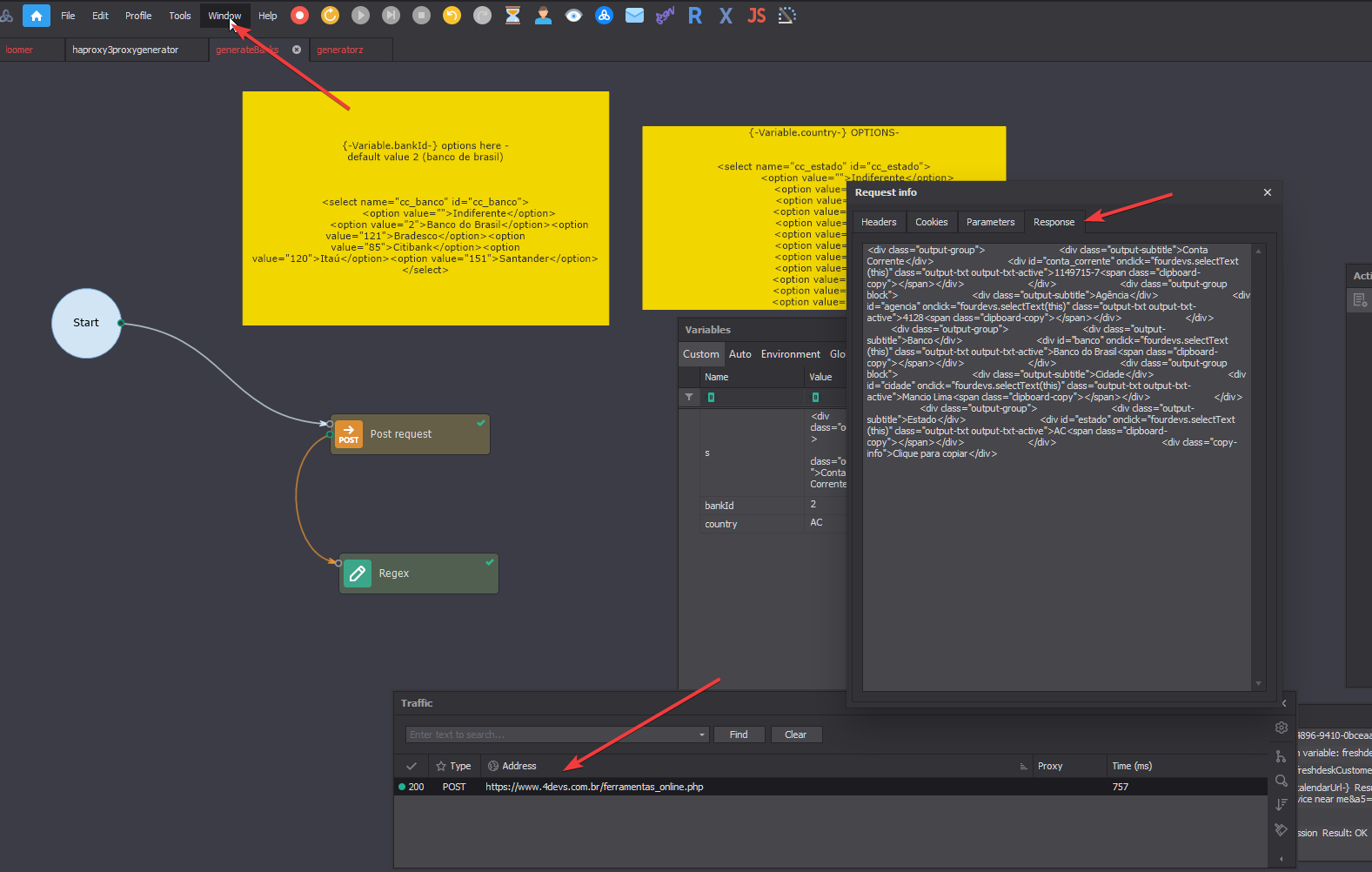Click the envelope mail icon in toolbar

[634, 16]
